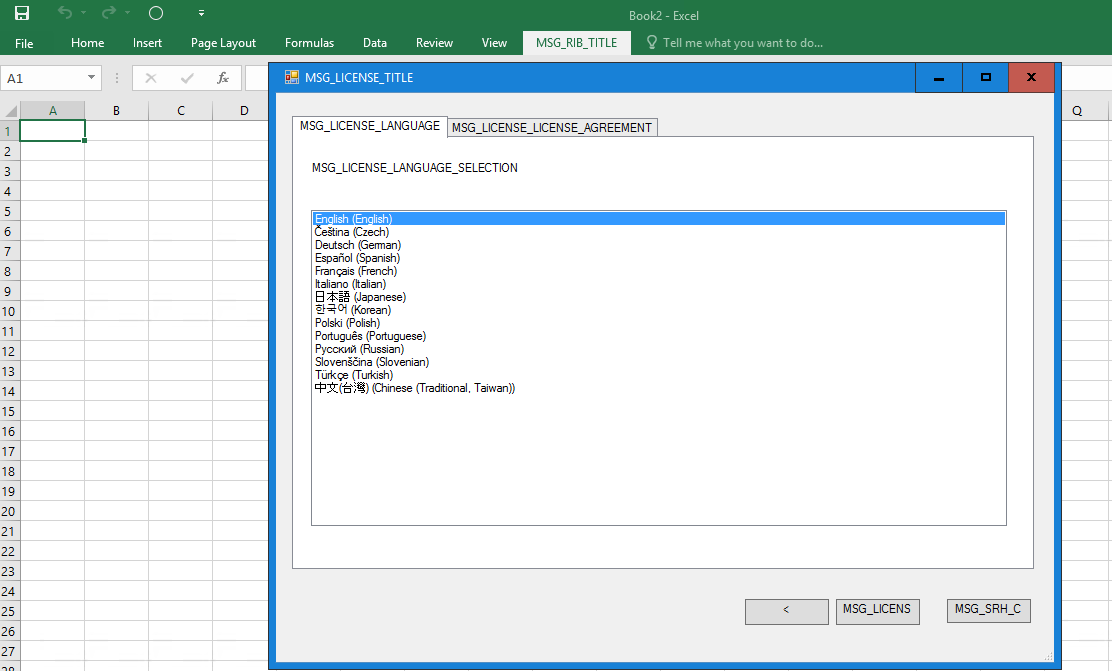Click the MSG_LICENSE_TITLE dialog app icon
Viewport: 1112px width, 671px height.
click(x=291, y=77)
